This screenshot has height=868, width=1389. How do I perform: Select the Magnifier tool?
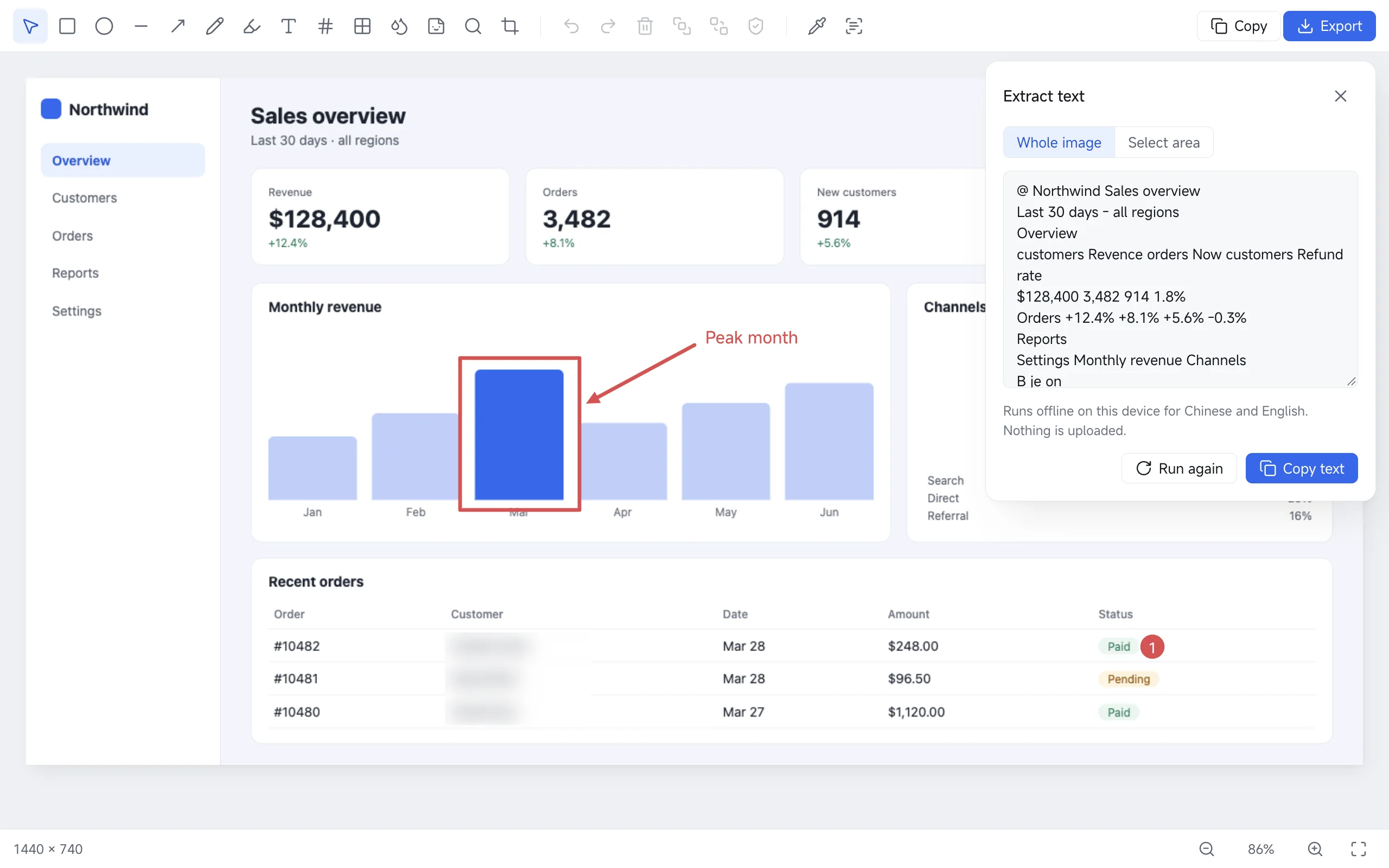point(473,26)
